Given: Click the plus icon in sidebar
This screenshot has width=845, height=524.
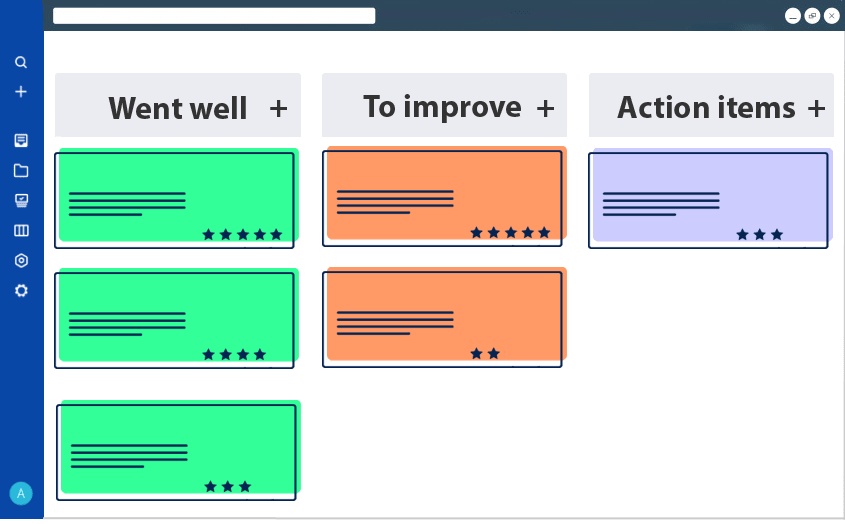Looking at the screenshot, I should [21, 92].
